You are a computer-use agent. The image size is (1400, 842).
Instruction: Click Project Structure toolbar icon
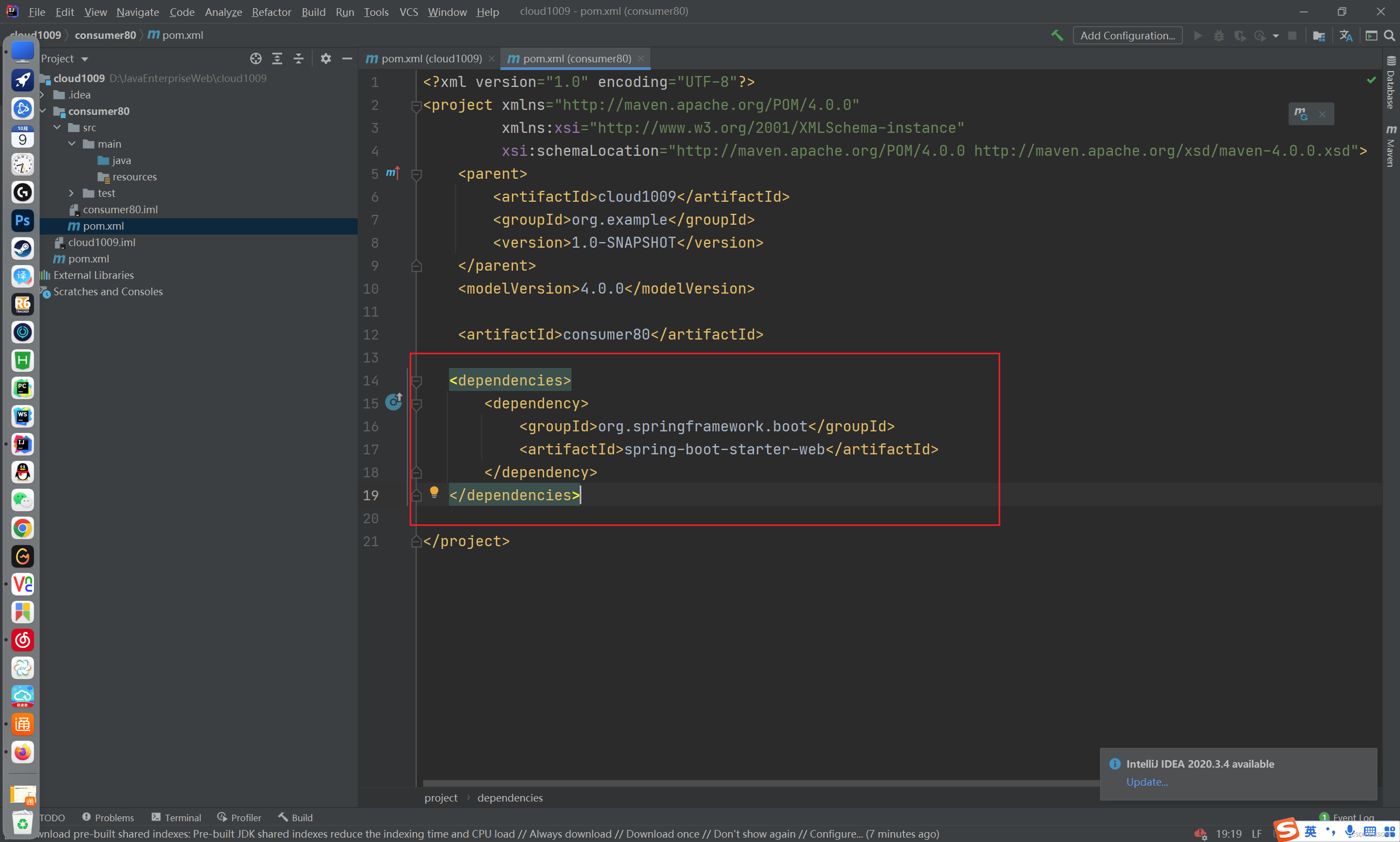point(1319,36)
